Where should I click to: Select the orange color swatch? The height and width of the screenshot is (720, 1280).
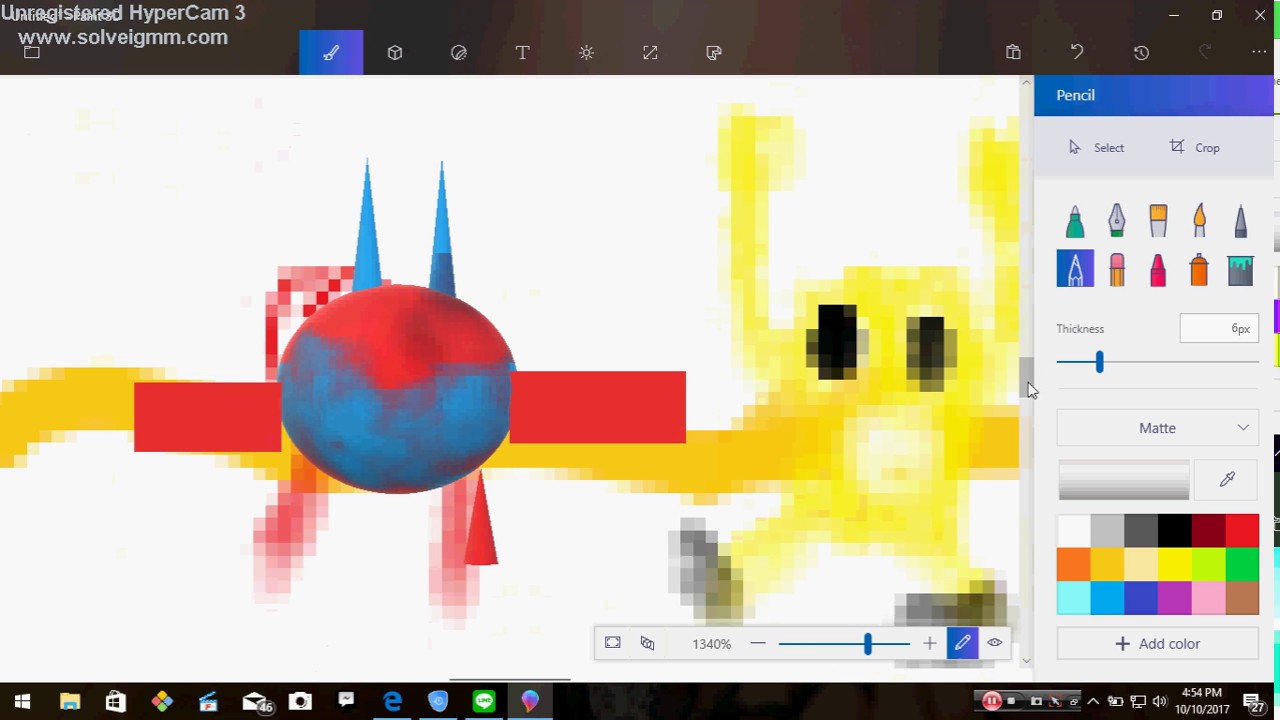click(1074, 565)
